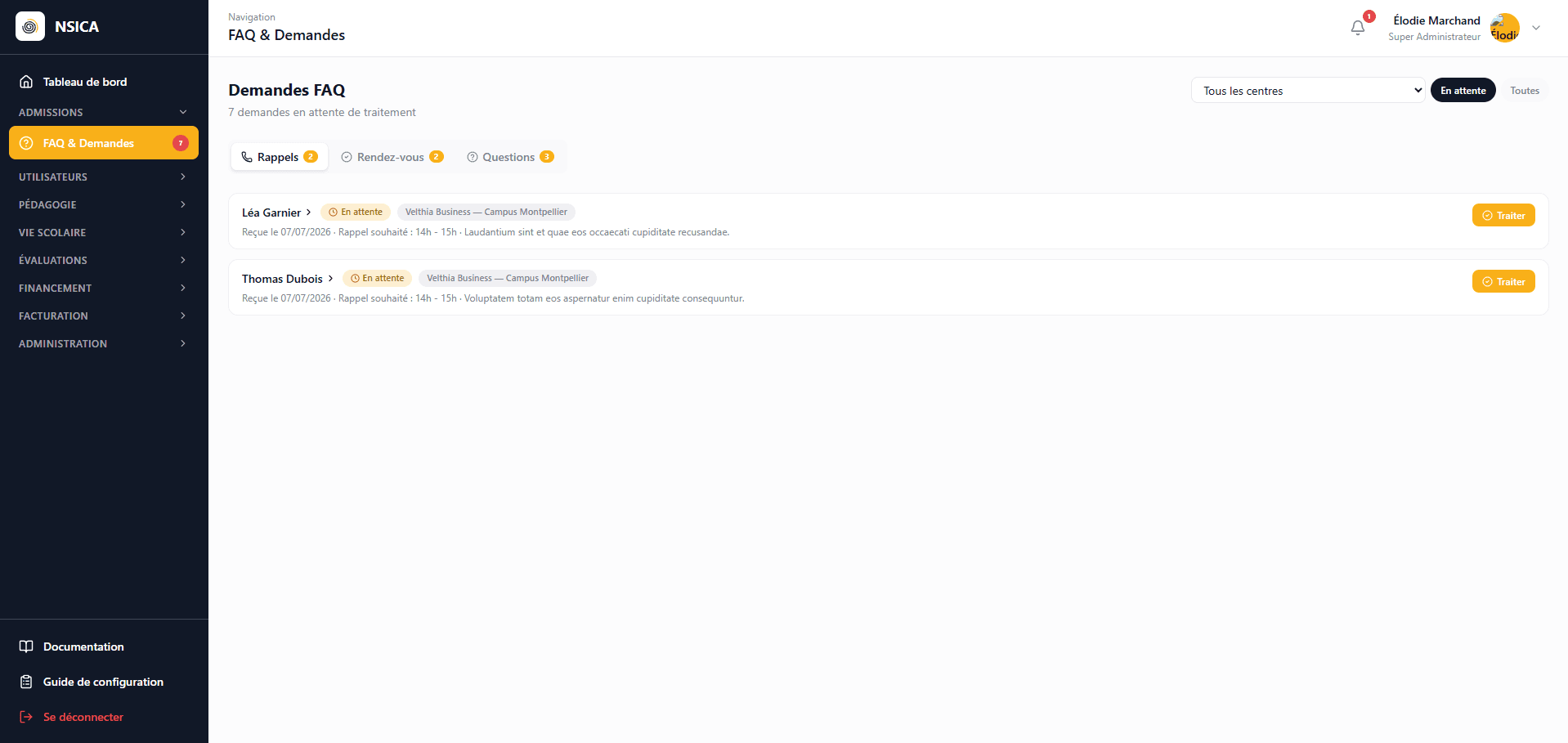Click the red 7 badge in sidebar
The width and height of the screenshot is (1568, 743).
point(181,143)
